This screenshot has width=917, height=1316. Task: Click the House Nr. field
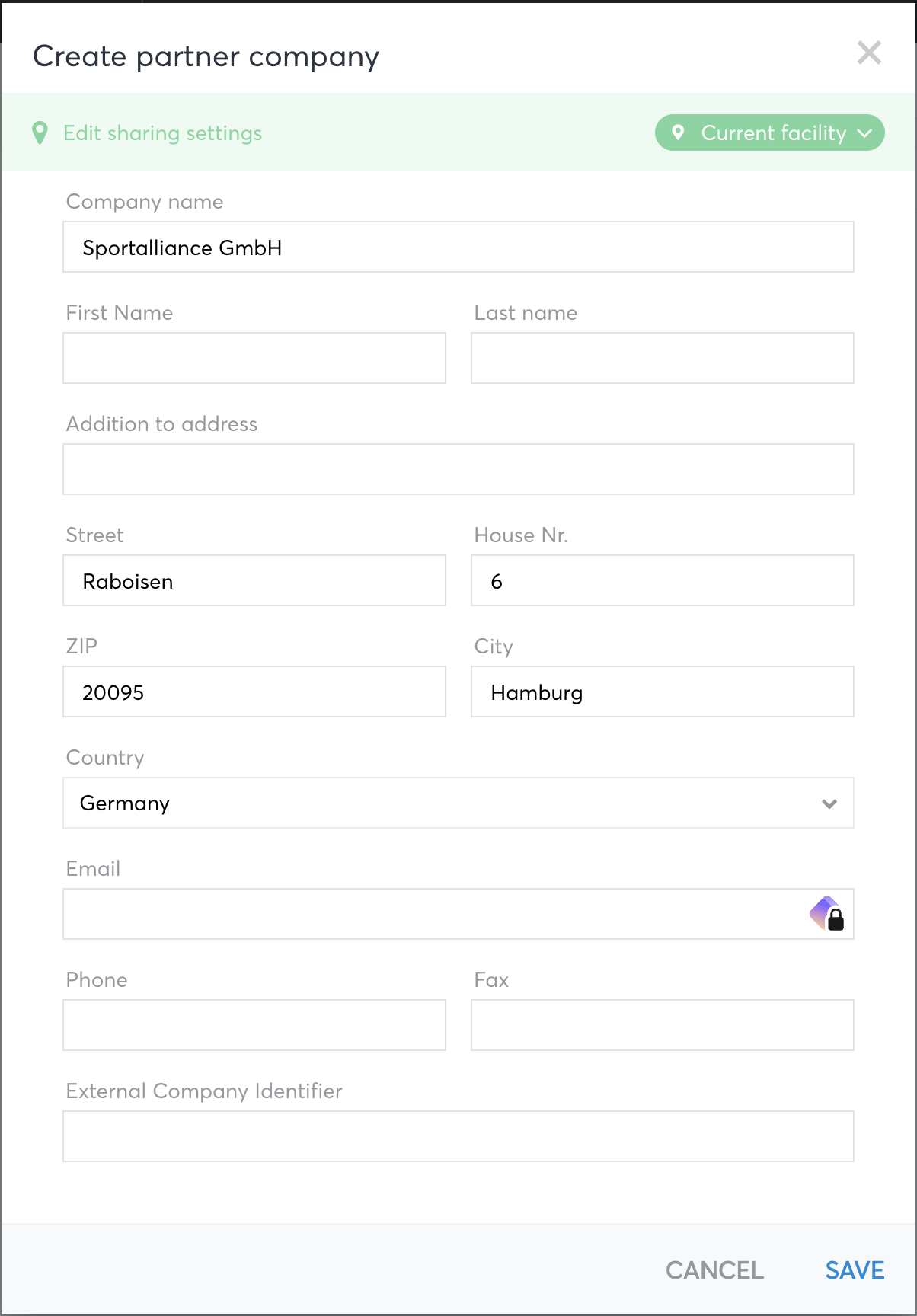663,580
